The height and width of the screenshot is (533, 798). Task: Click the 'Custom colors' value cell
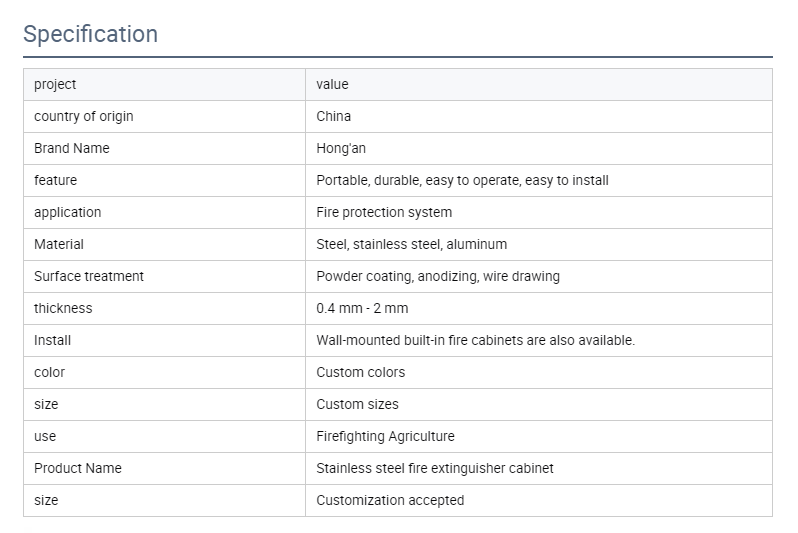coord(360,372)
